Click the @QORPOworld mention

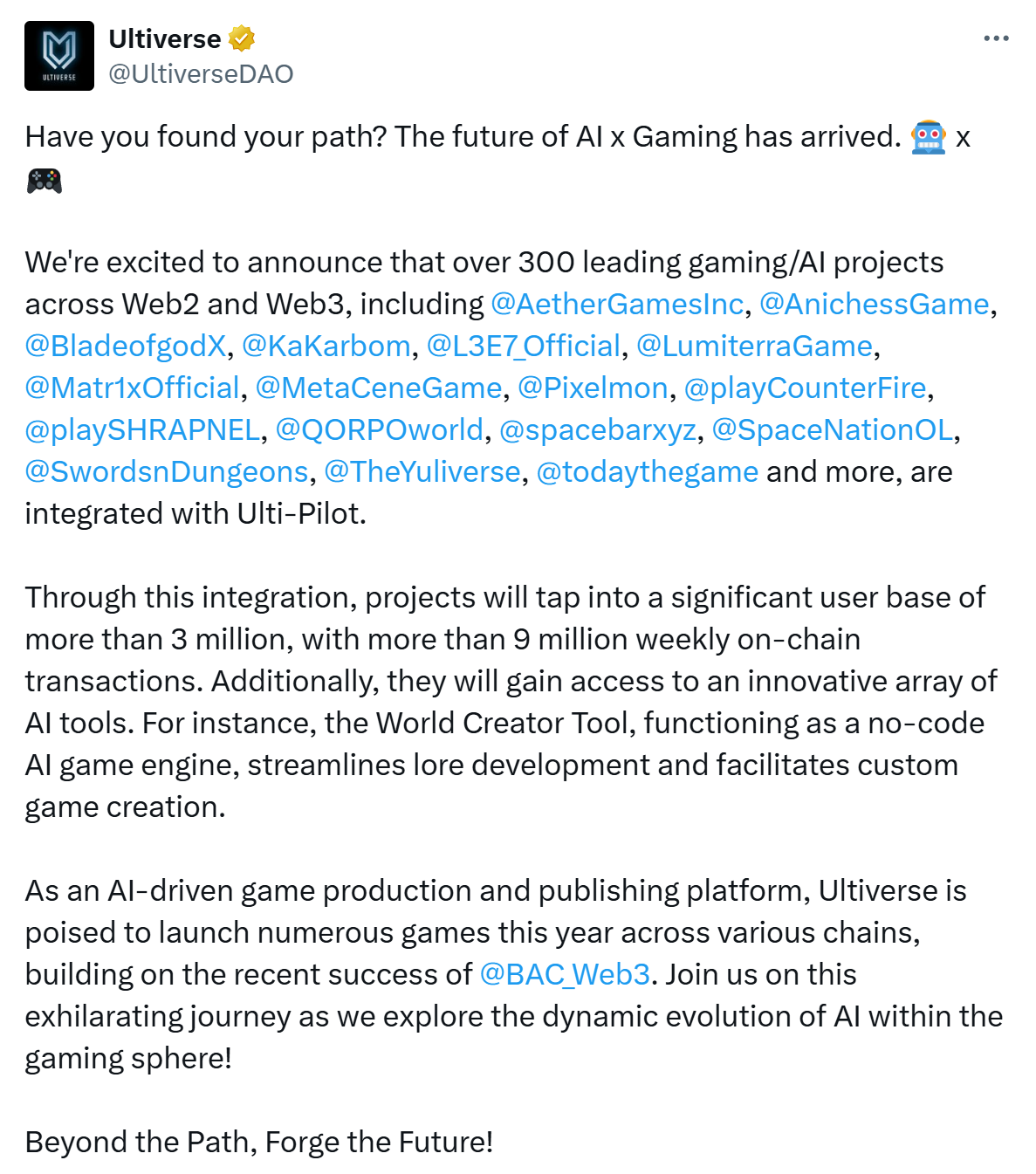coord(379,429)
